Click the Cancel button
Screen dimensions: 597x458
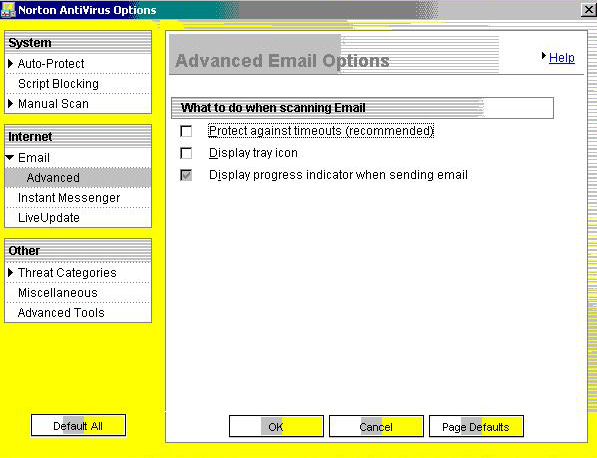click(x=376, y=426)
